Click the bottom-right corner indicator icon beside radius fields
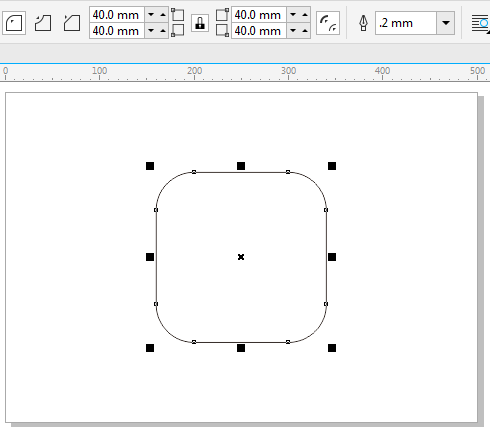 pos(222,30)
